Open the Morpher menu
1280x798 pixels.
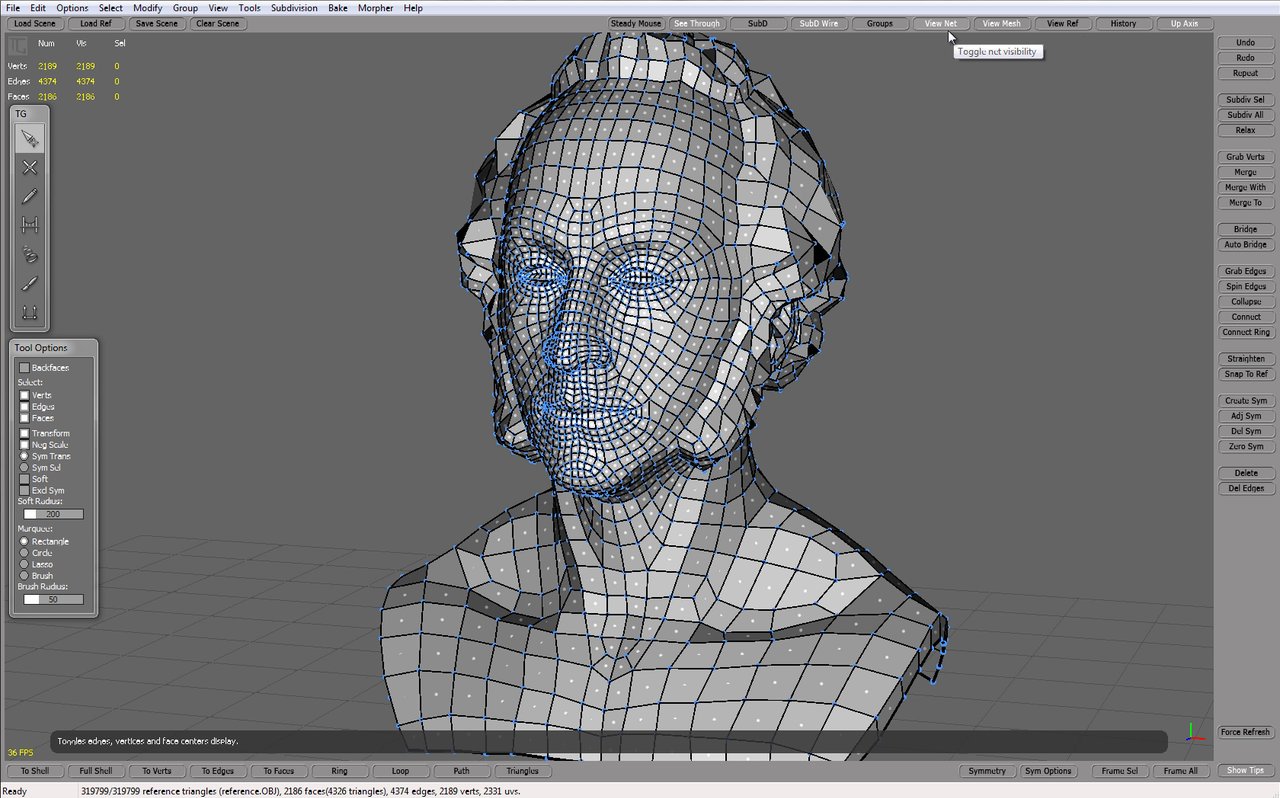376,8
